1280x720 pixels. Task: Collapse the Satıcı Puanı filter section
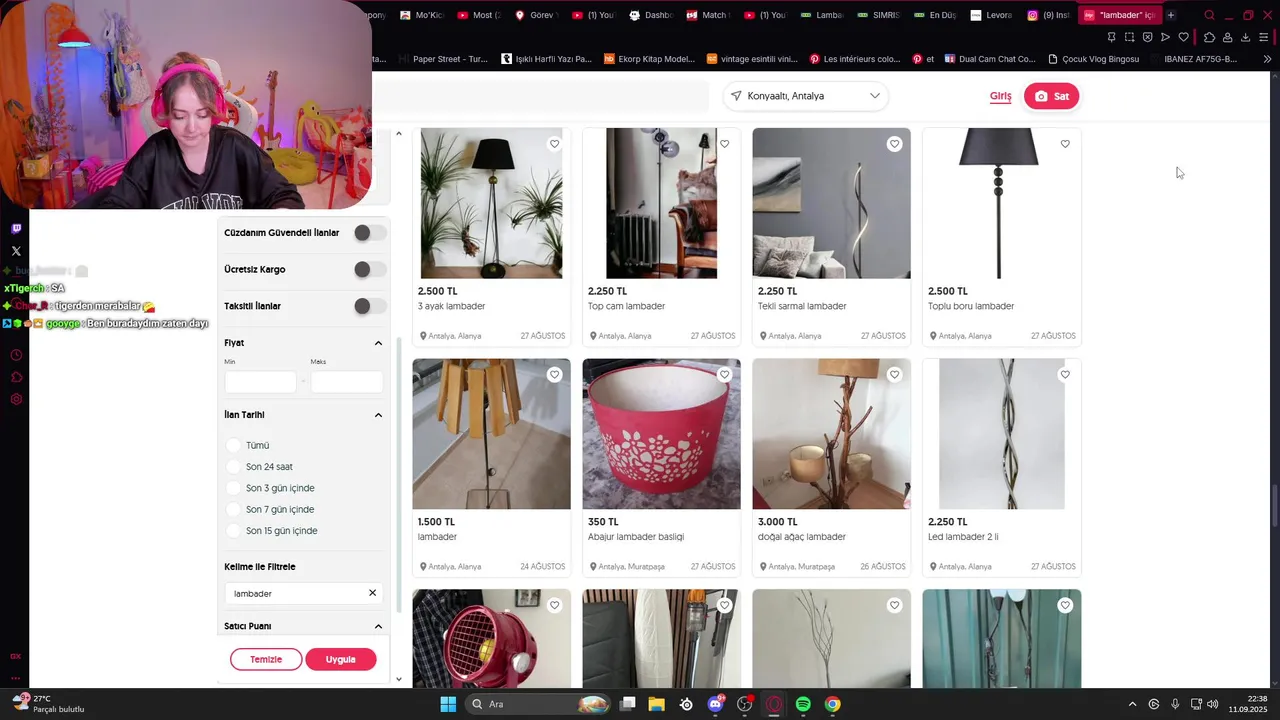(x=378, y=626)
